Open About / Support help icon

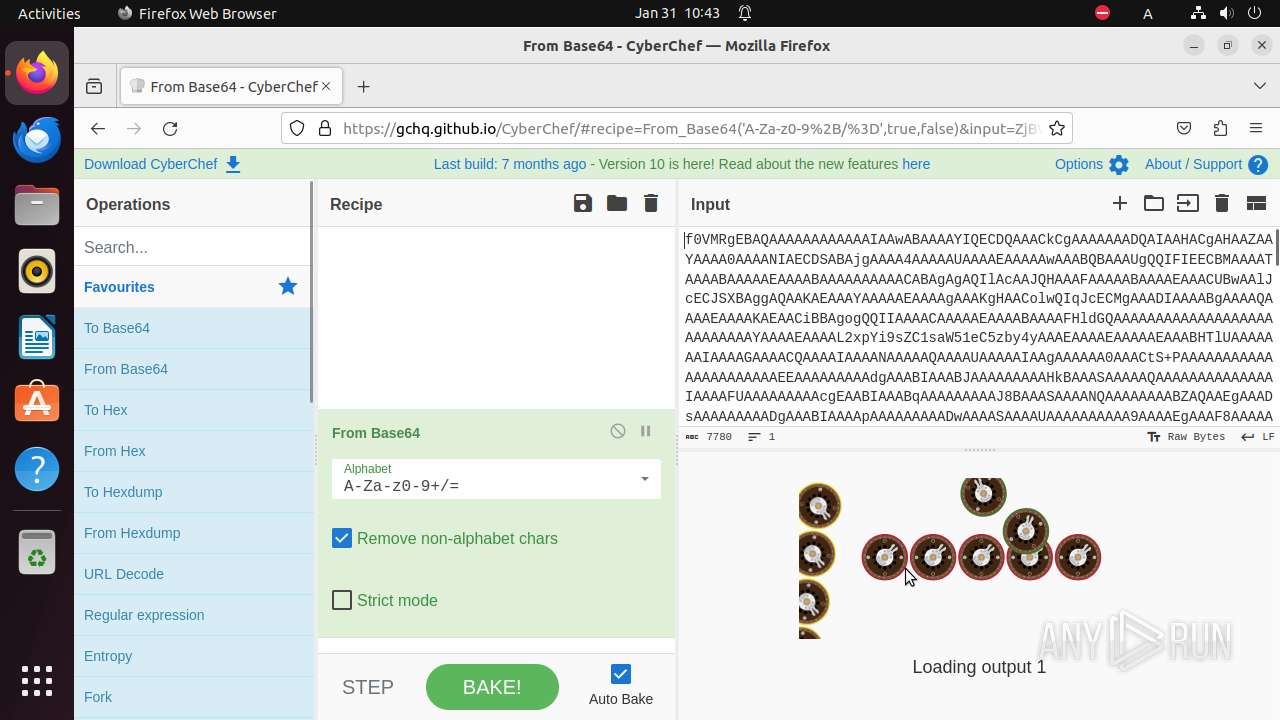[1258, 165]
